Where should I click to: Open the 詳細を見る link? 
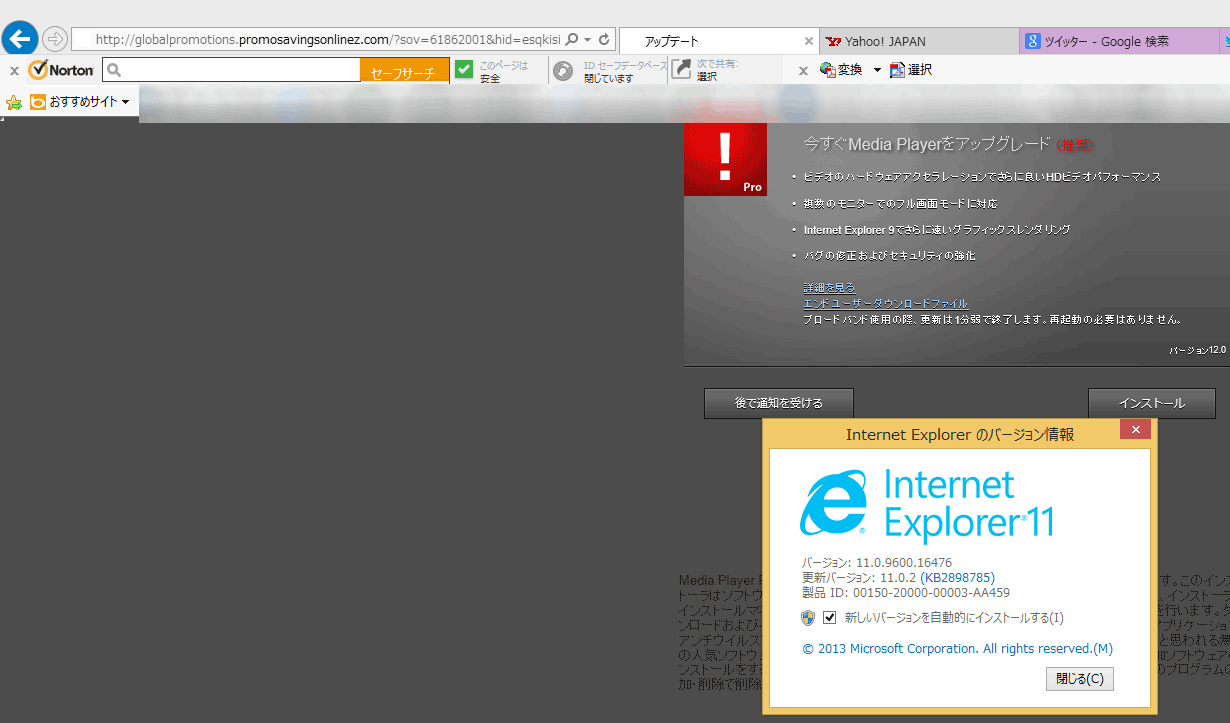click(829, 287)
